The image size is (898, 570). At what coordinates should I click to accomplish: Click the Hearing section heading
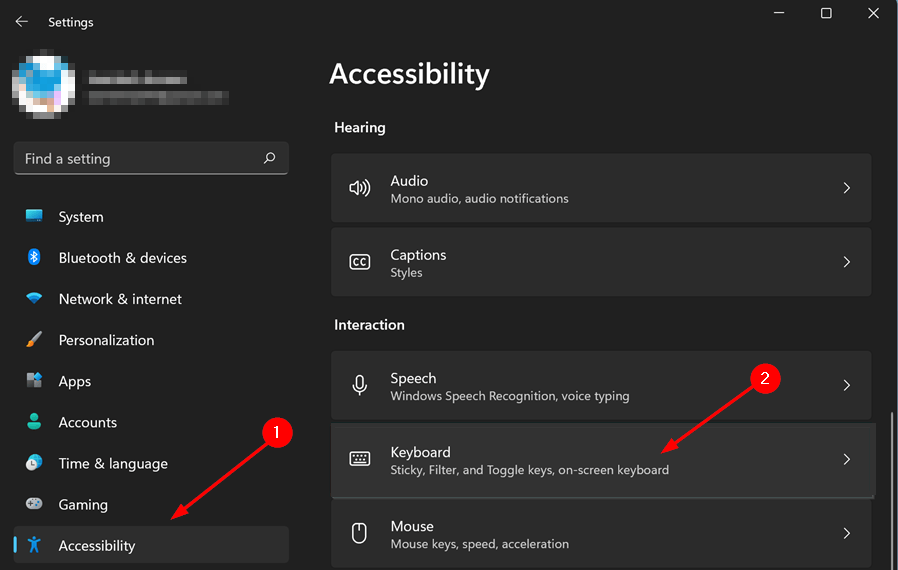pos(360,127)
